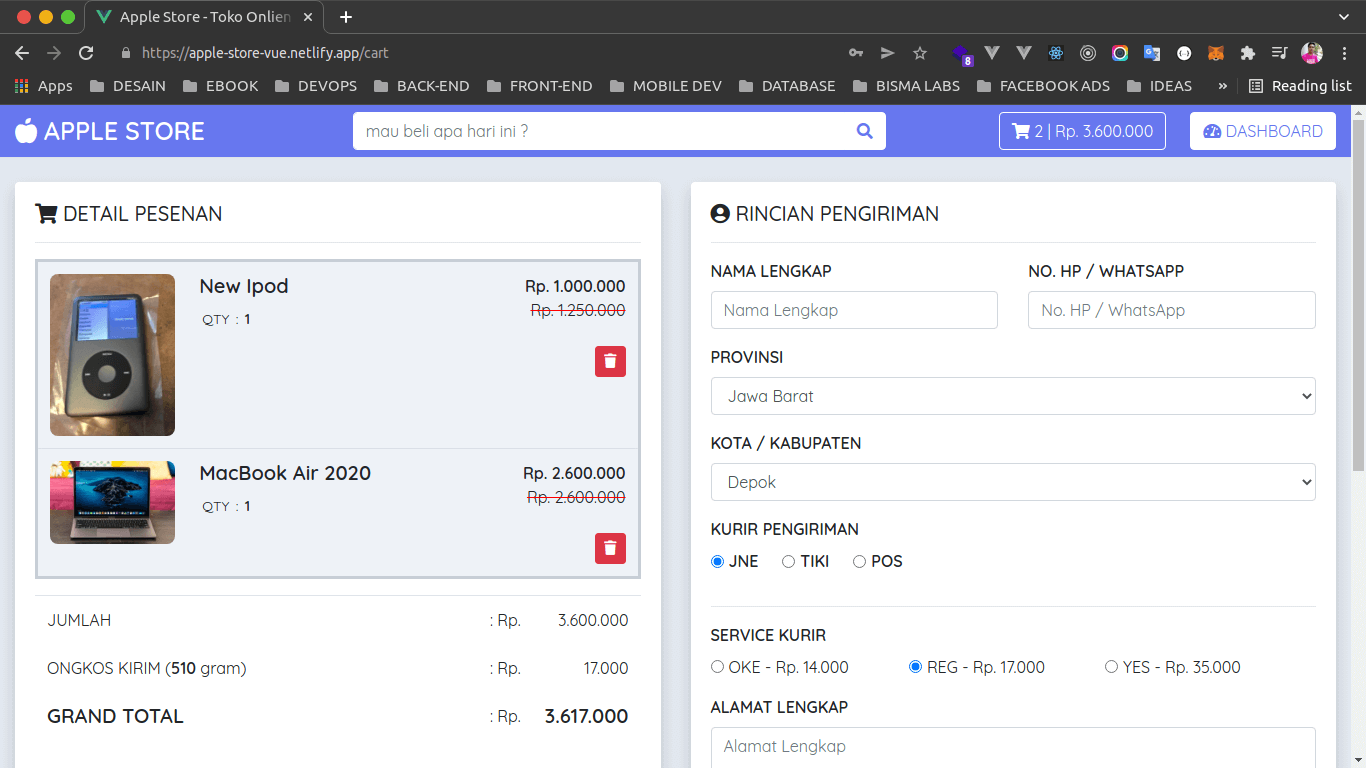
Task: Select JNE courier radio button
Action: point(717,562)
